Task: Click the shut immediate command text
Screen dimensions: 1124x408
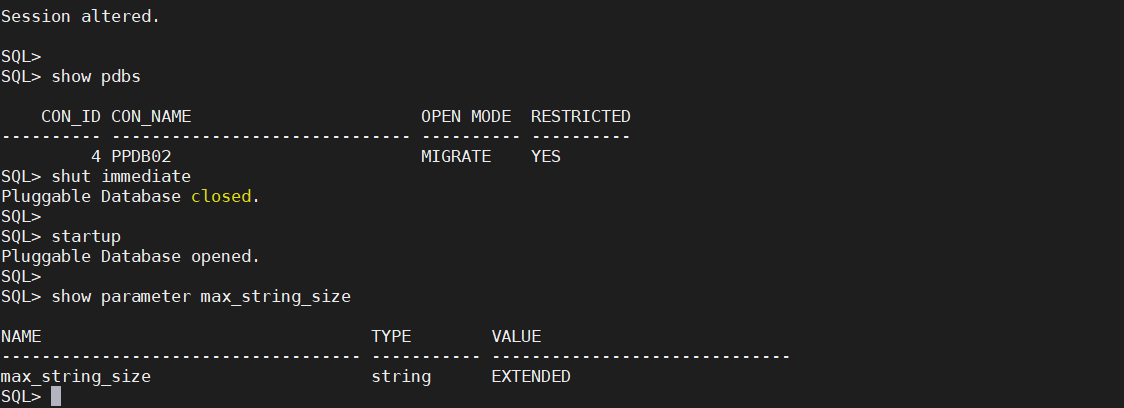Action: (121, 176)
